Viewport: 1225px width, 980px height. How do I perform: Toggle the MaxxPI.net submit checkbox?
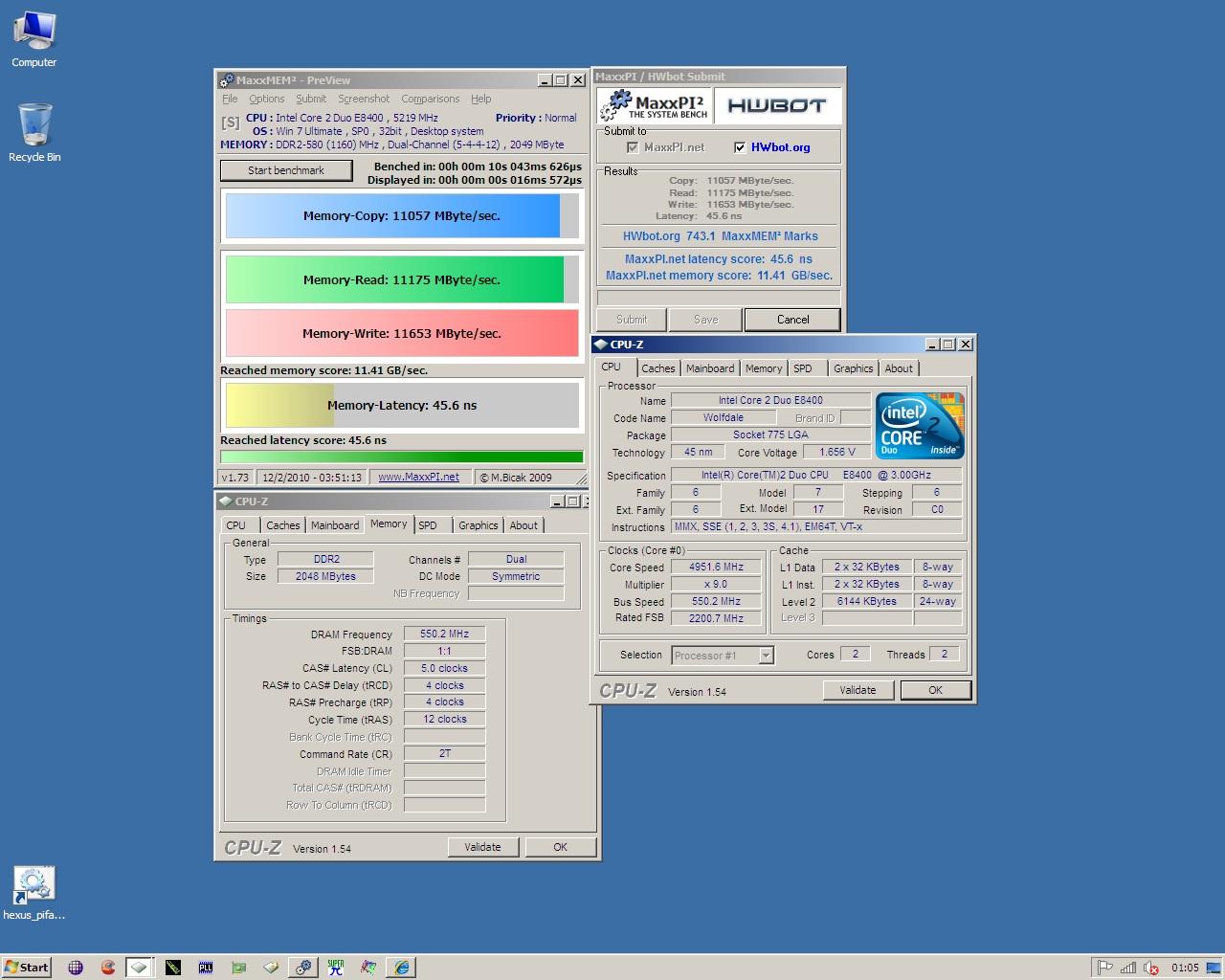pyautogui.click(x=632, y=147)
